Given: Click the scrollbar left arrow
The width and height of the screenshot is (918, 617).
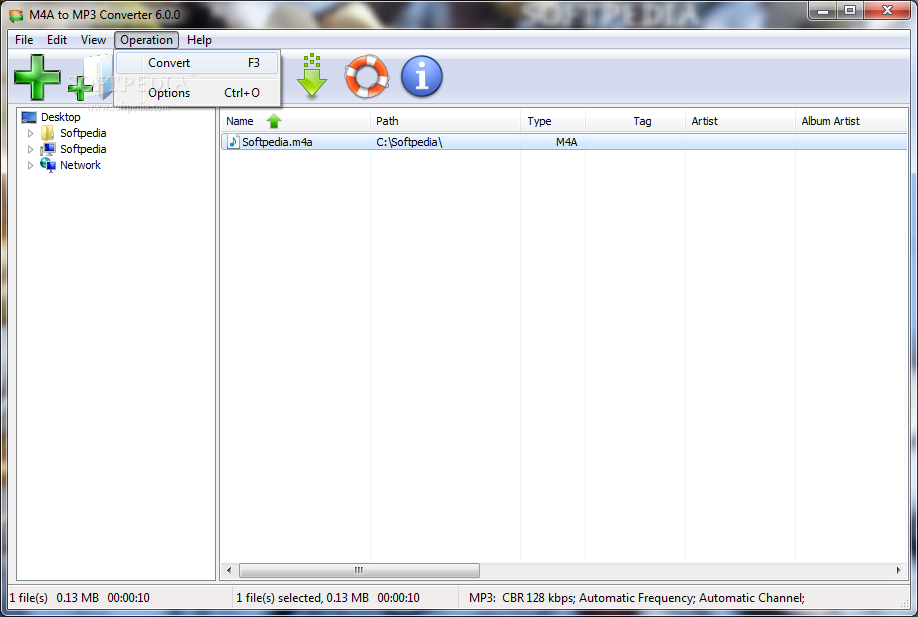Looking at the screenshot, I should pyautogui.click(x=229, y=570).
